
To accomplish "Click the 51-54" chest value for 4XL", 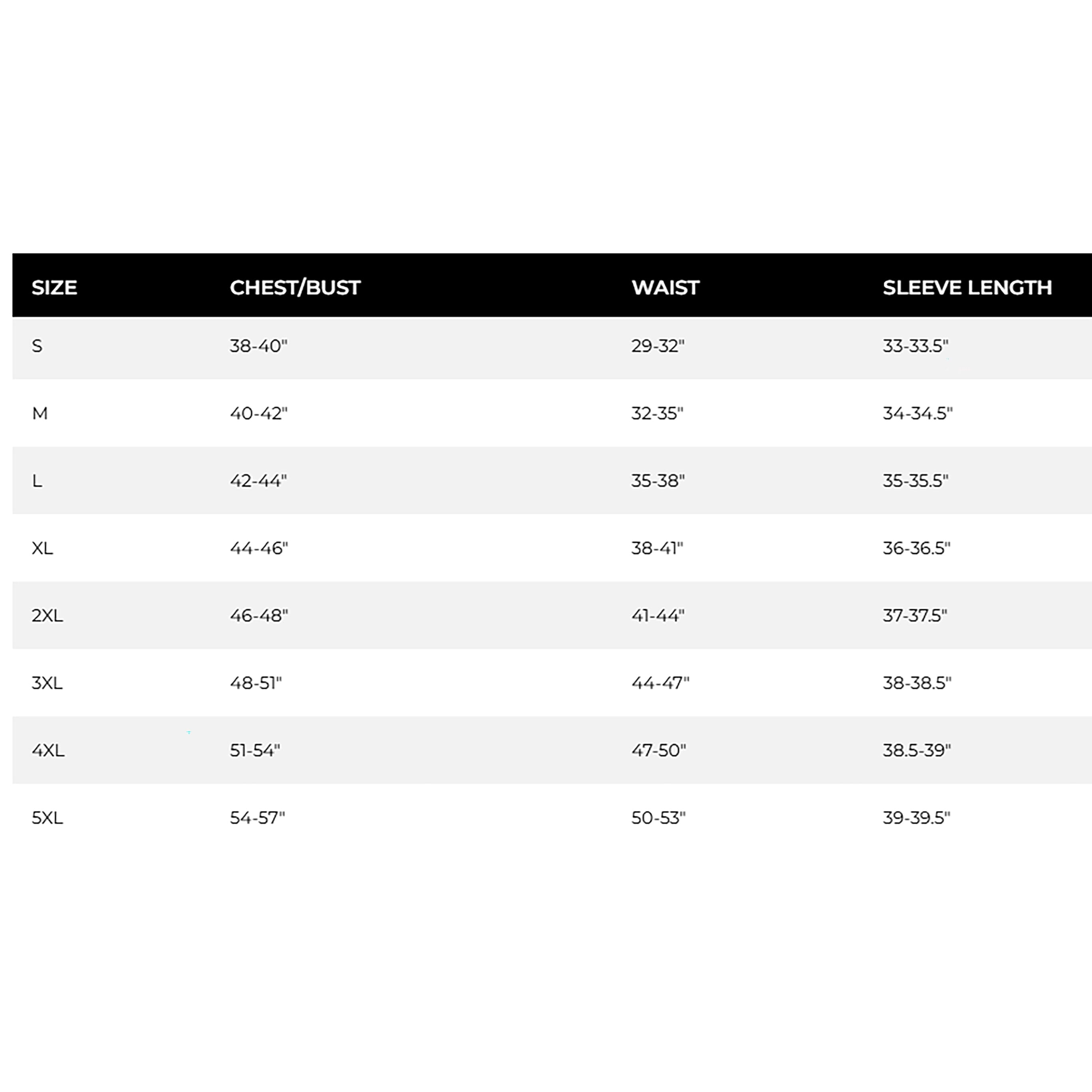I will pos(255,750).
